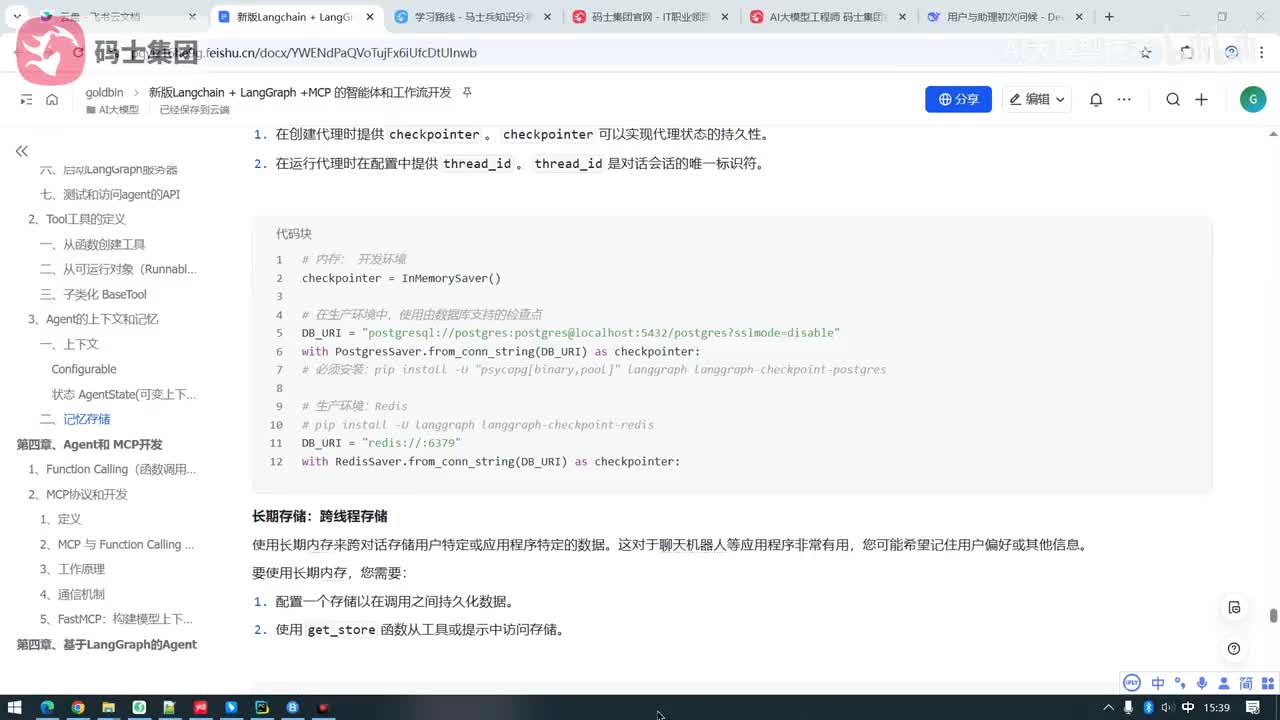Open the floating help question icon

tap(1234, 648)
